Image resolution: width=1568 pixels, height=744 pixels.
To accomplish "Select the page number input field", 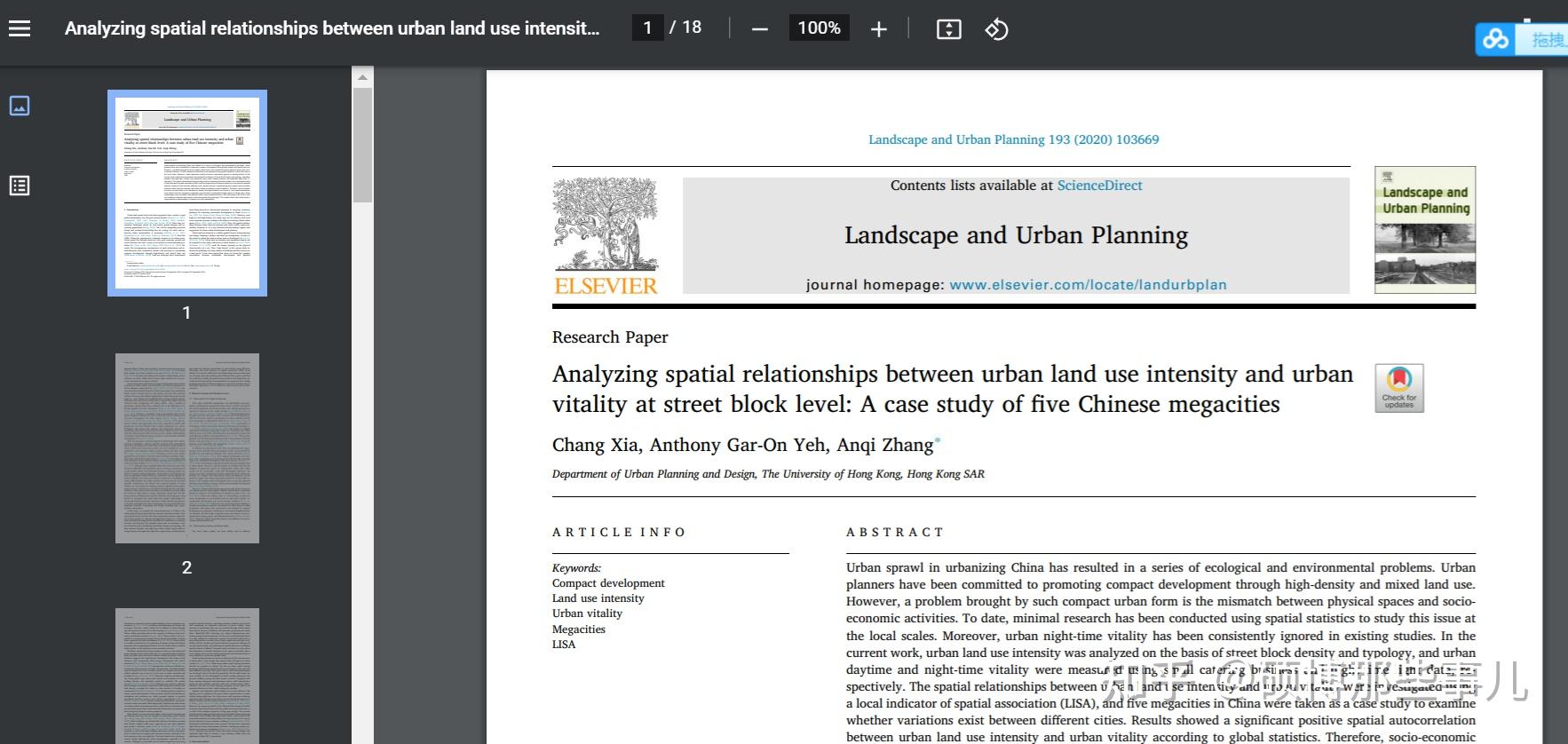I will click(647, 28).
